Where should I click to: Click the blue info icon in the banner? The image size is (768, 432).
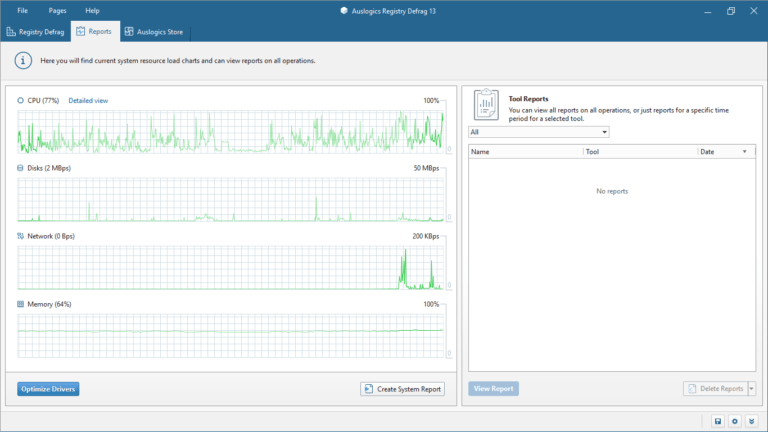point(22,61)
